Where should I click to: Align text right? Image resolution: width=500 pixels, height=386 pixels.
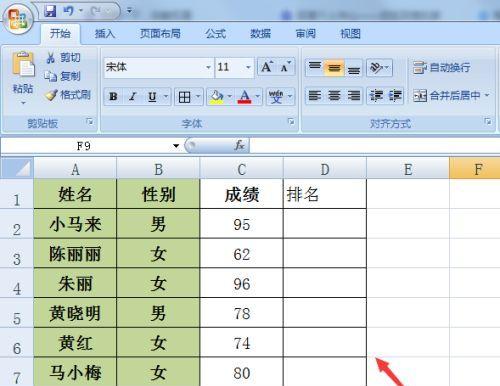tap(354, 96)
